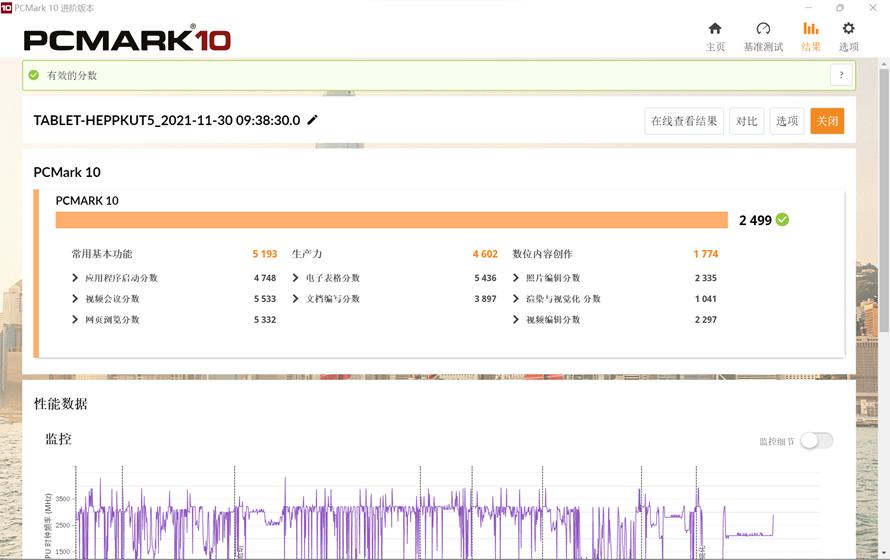Click the orange PCMARK 10 score bar
Screen dimensions: 890x560
coord(392,220)
